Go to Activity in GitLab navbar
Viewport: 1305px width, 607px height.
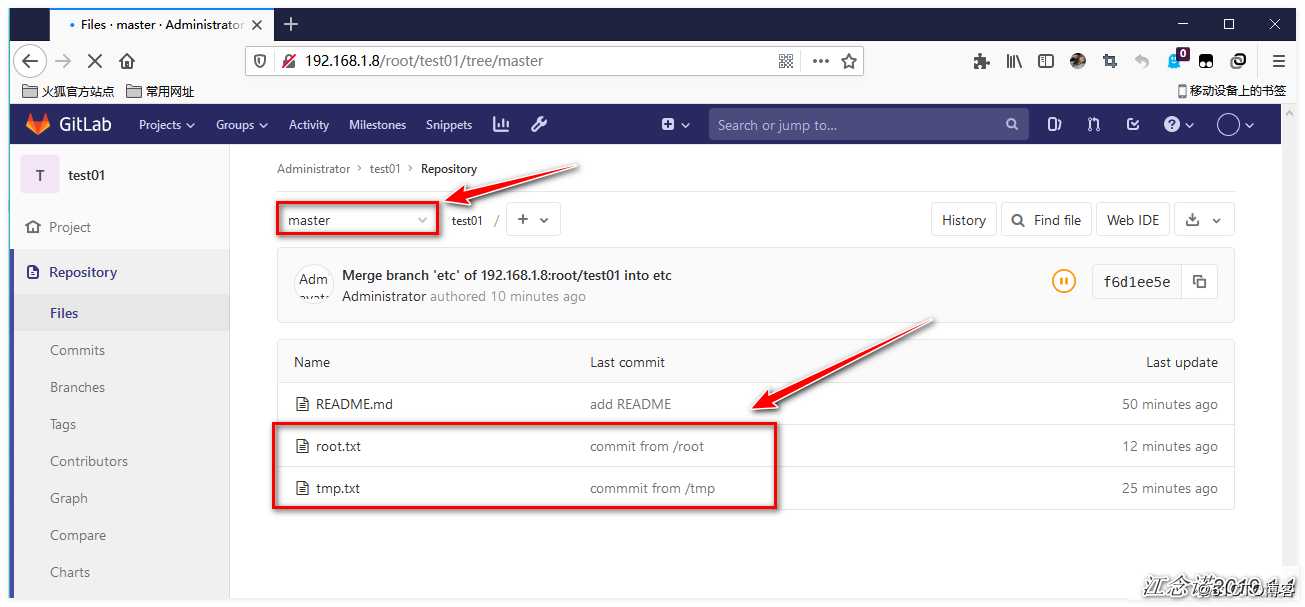coord(309,124)
